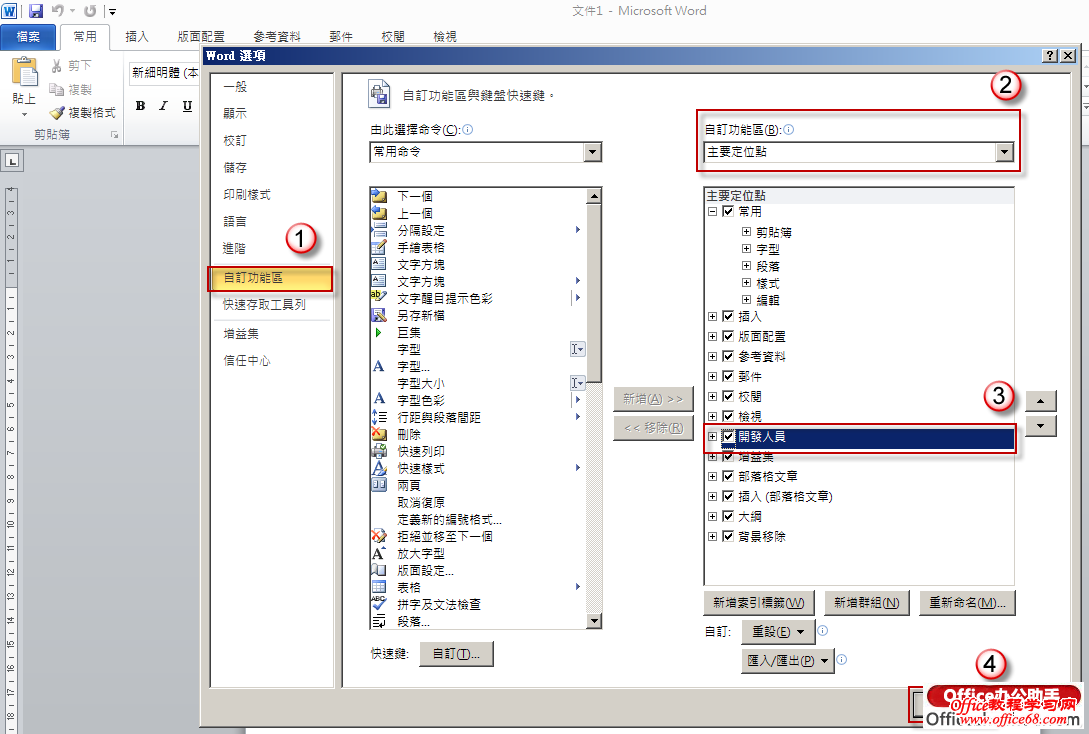Click the move up arrow button
Image resolution: width=1089 pixels, height=734 pixels.
click(1040, 401)
